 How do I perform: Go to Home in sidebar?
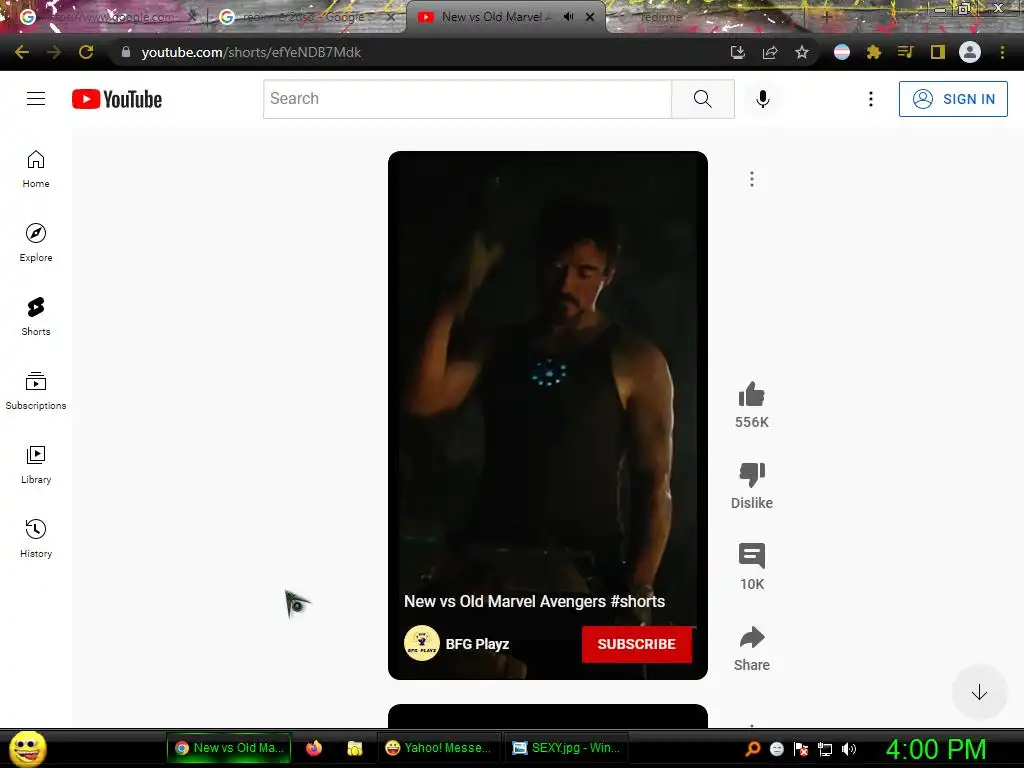point(36,169)
